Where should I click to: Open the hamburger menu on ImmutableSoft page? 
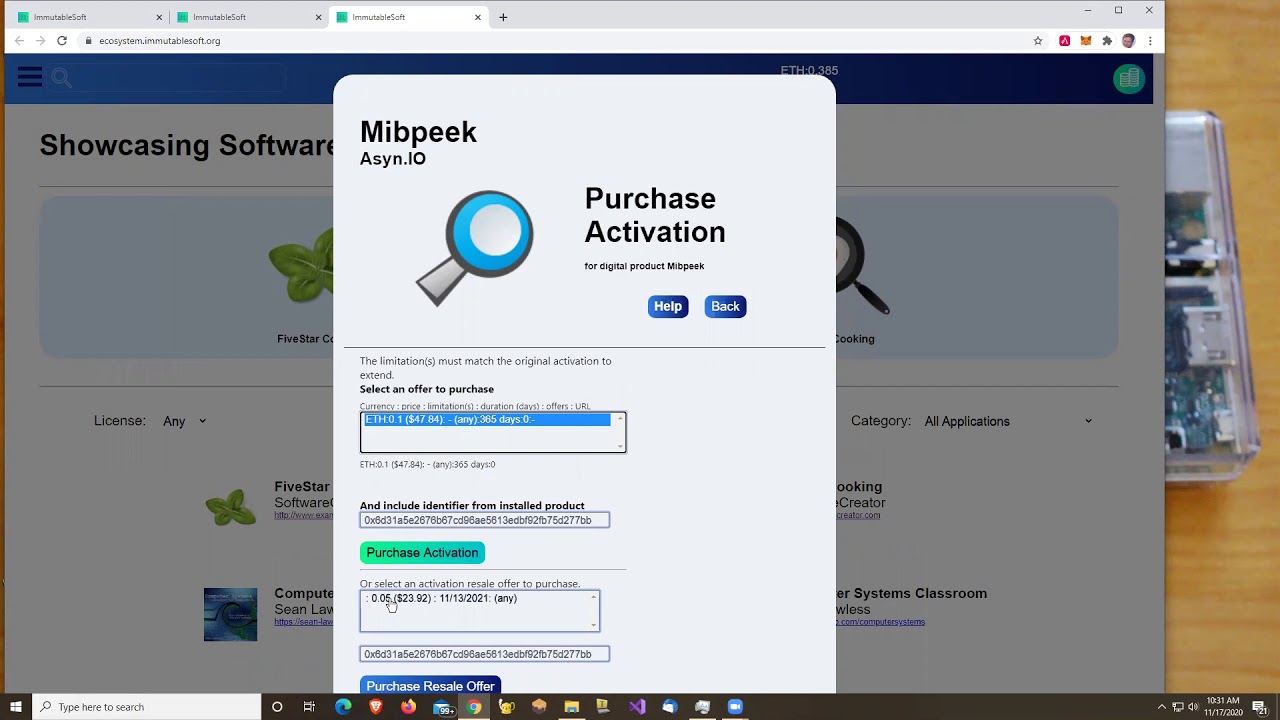coord(29,77)
